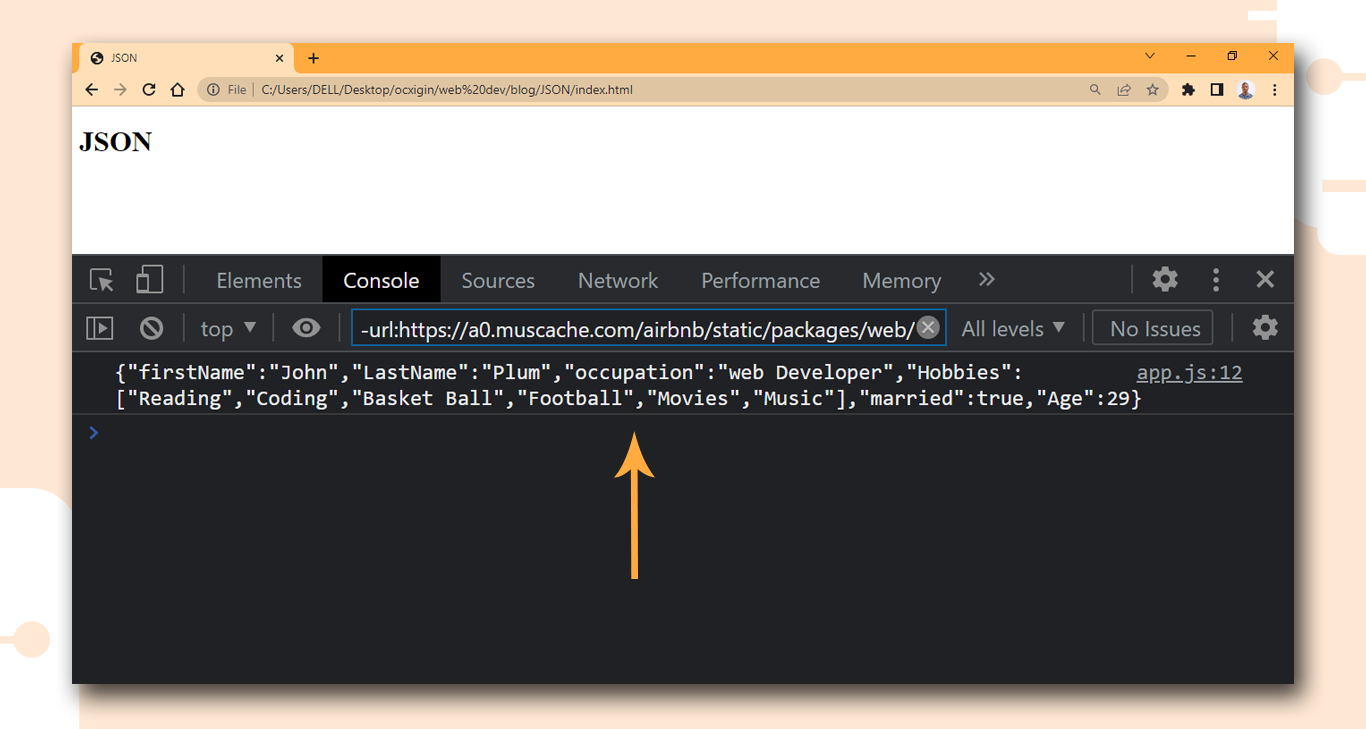Click the address bar URL
The width and height of the screenshot is (1366, 729).
tap(447, 90)
